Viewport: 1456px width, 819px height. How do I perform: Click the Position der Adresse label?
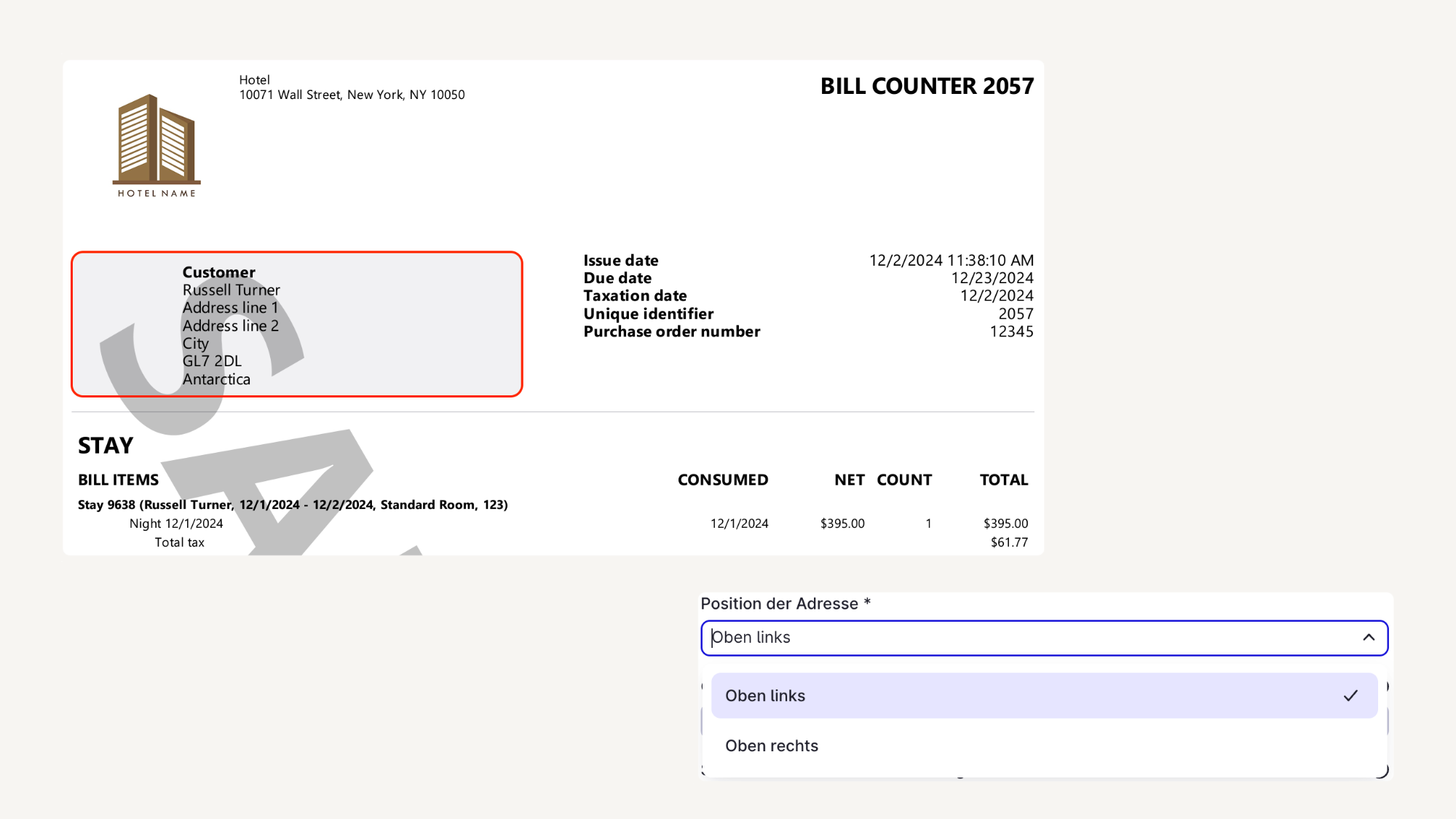pos(780,604)
